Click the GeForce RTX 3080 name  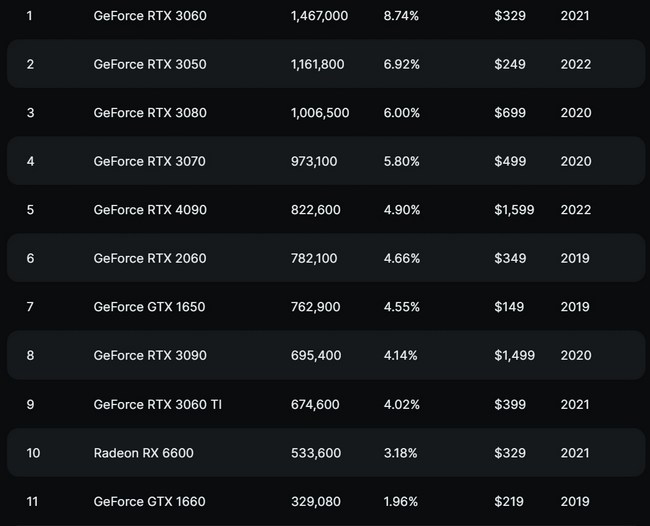pos(150,113)
